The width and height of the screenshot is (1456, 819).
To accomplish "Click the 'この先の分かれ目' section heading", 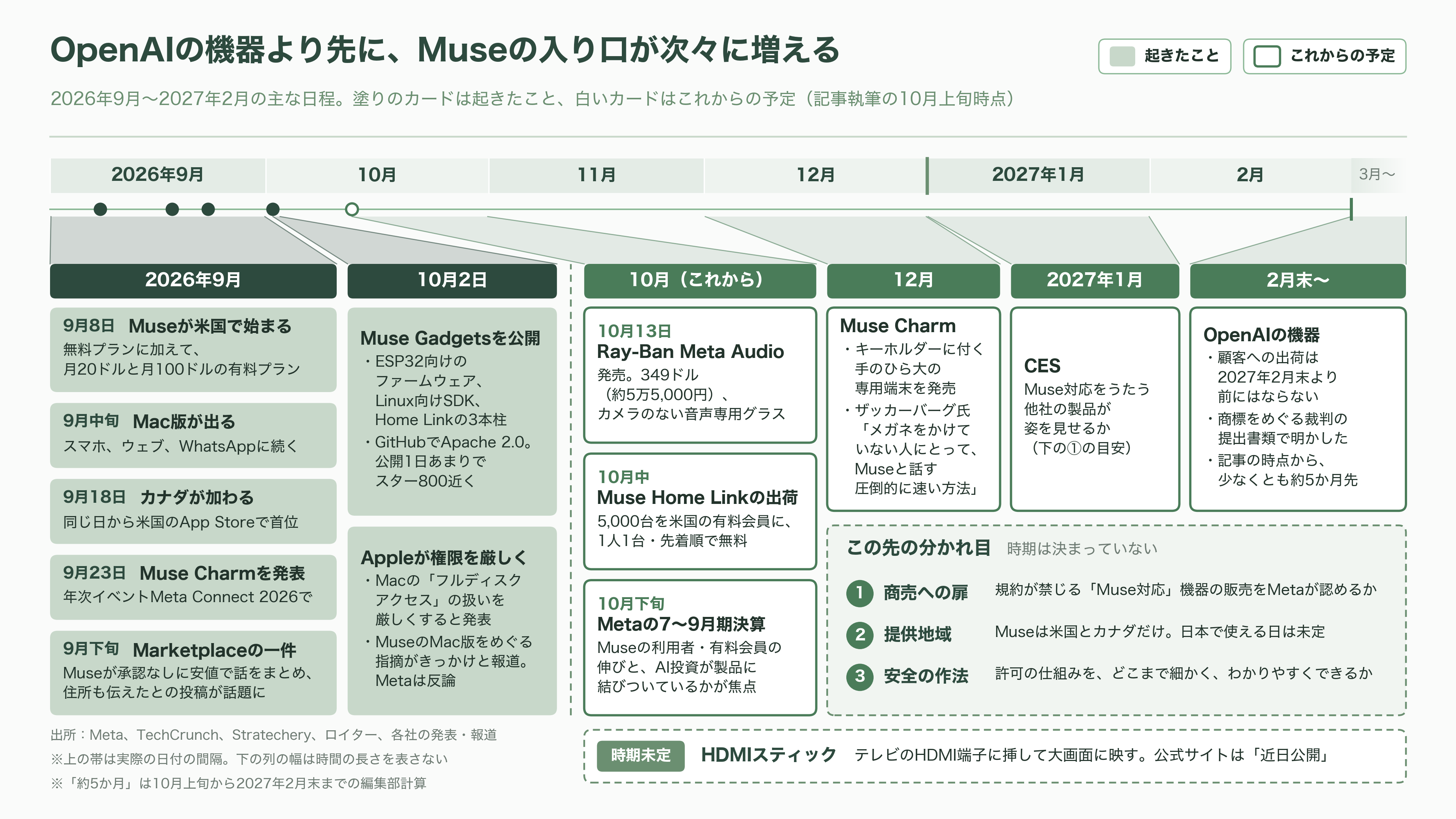I will 918,548.
